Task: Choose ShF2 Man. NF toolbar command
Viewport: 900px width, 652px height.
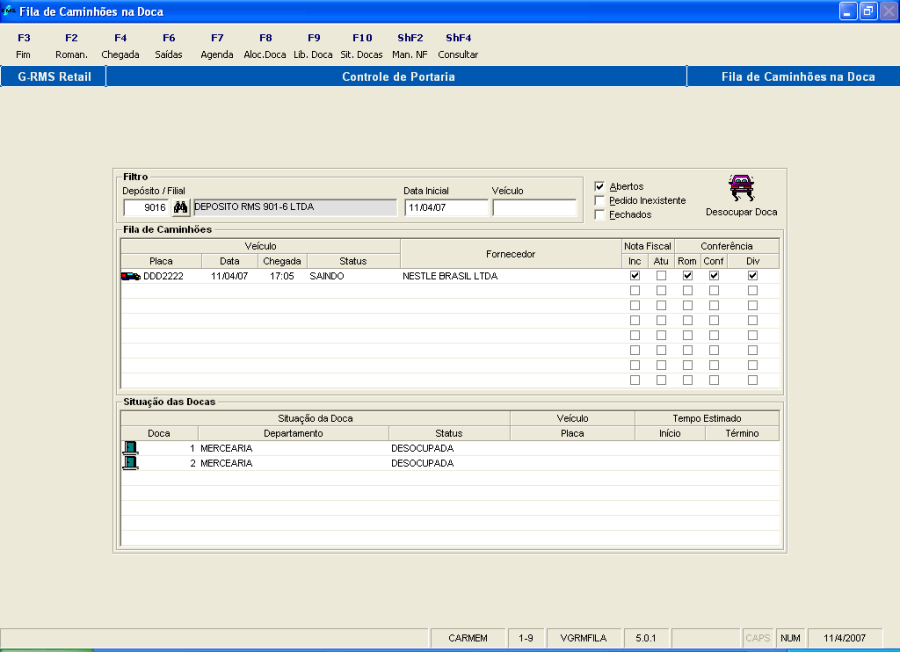Action: click(410, 46)
